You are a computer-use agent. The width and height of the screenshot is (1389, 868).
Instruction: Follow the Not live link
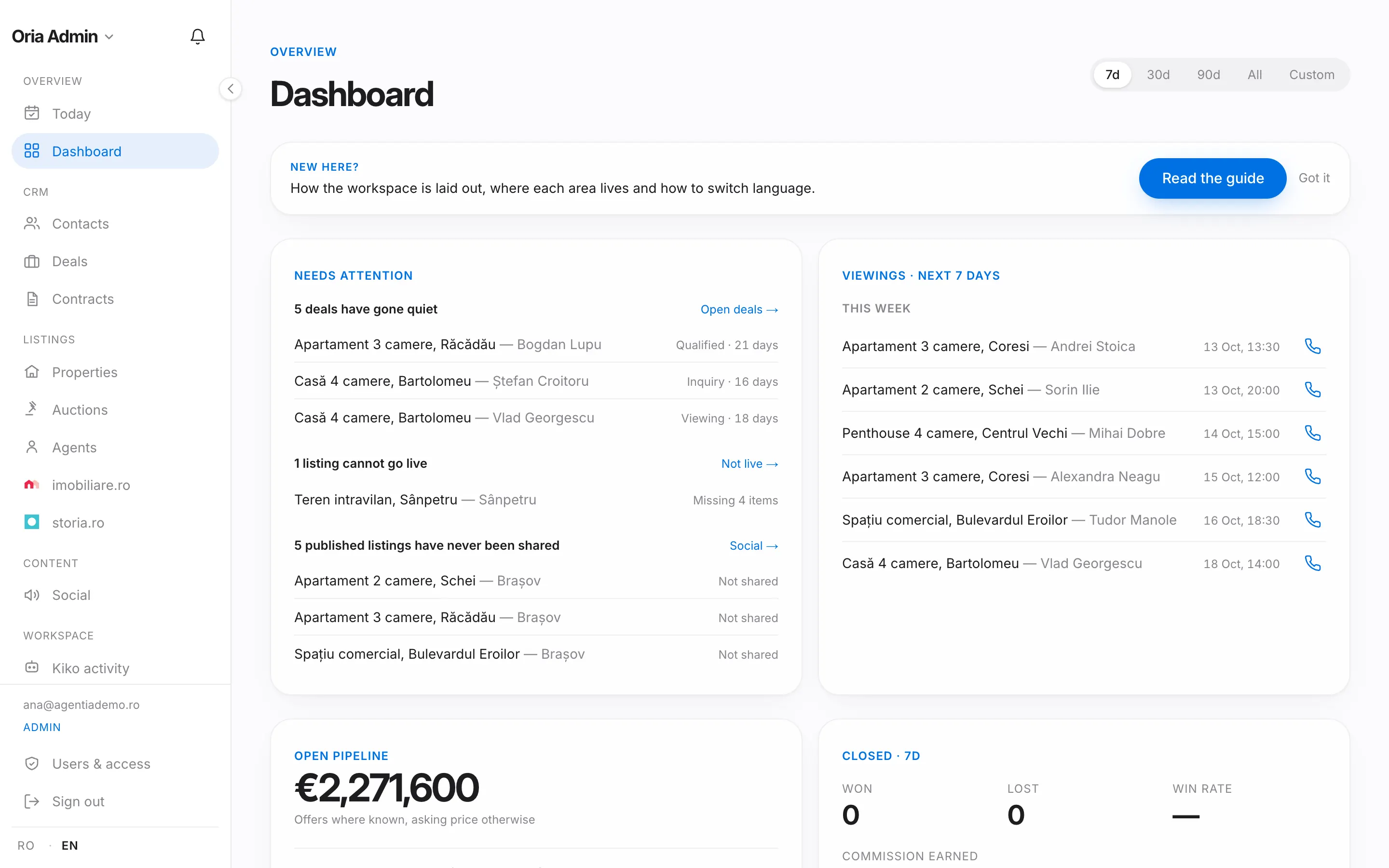point(749,463)
